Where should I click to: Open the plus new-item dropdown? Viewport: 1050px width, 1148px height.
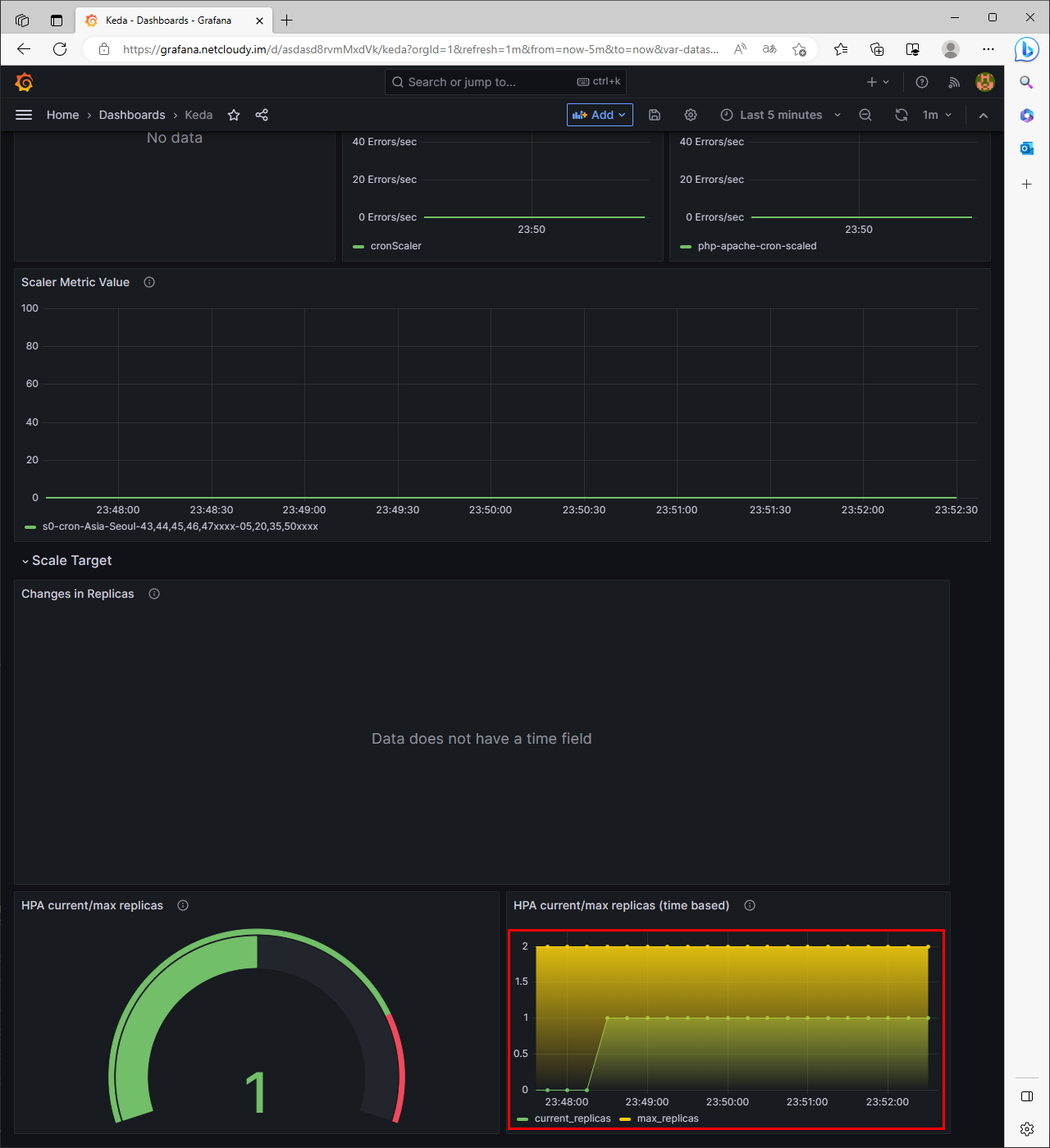878,82
